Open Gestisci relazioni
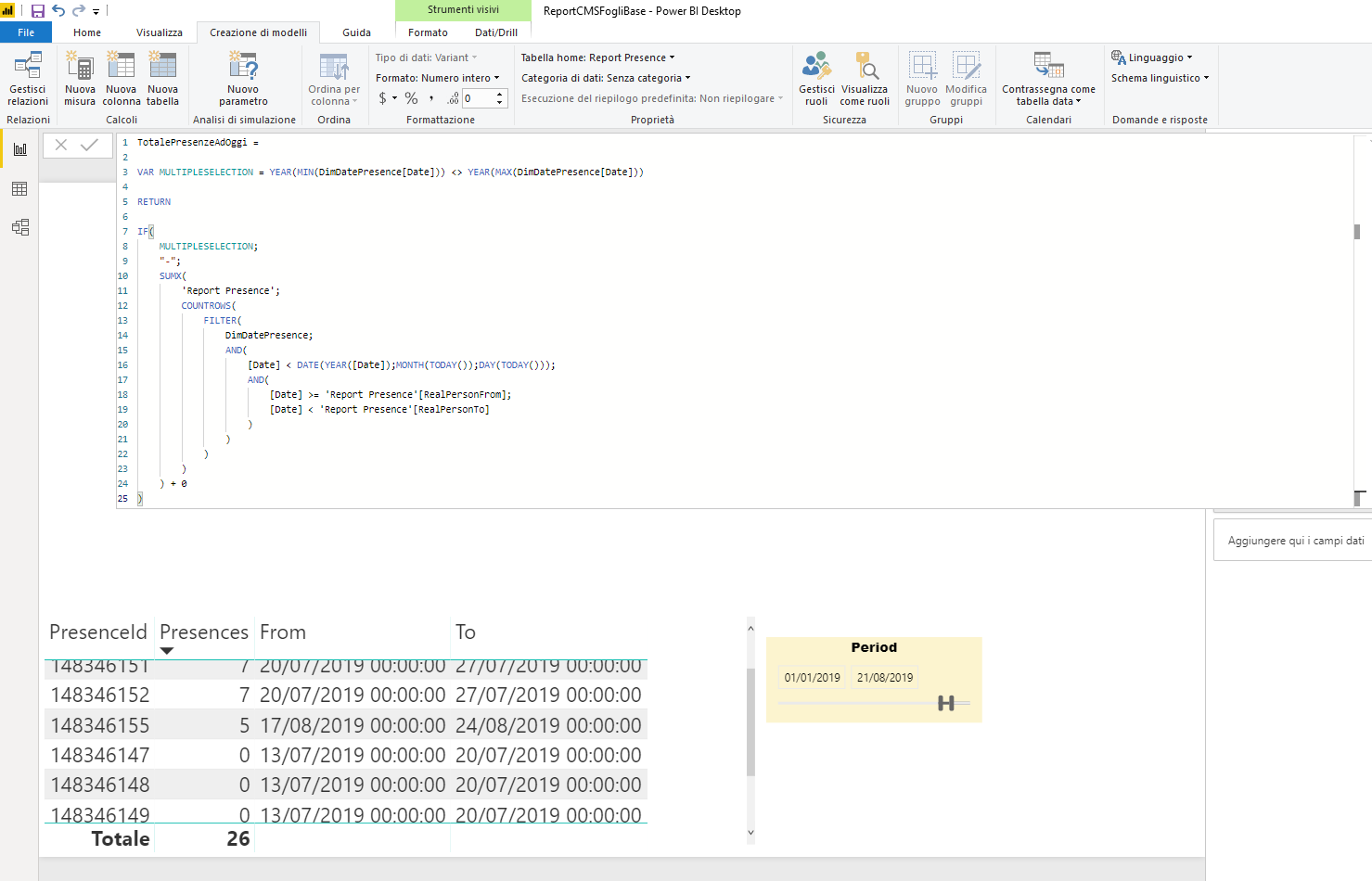1372x881 pixels. (x=28, y=79)
